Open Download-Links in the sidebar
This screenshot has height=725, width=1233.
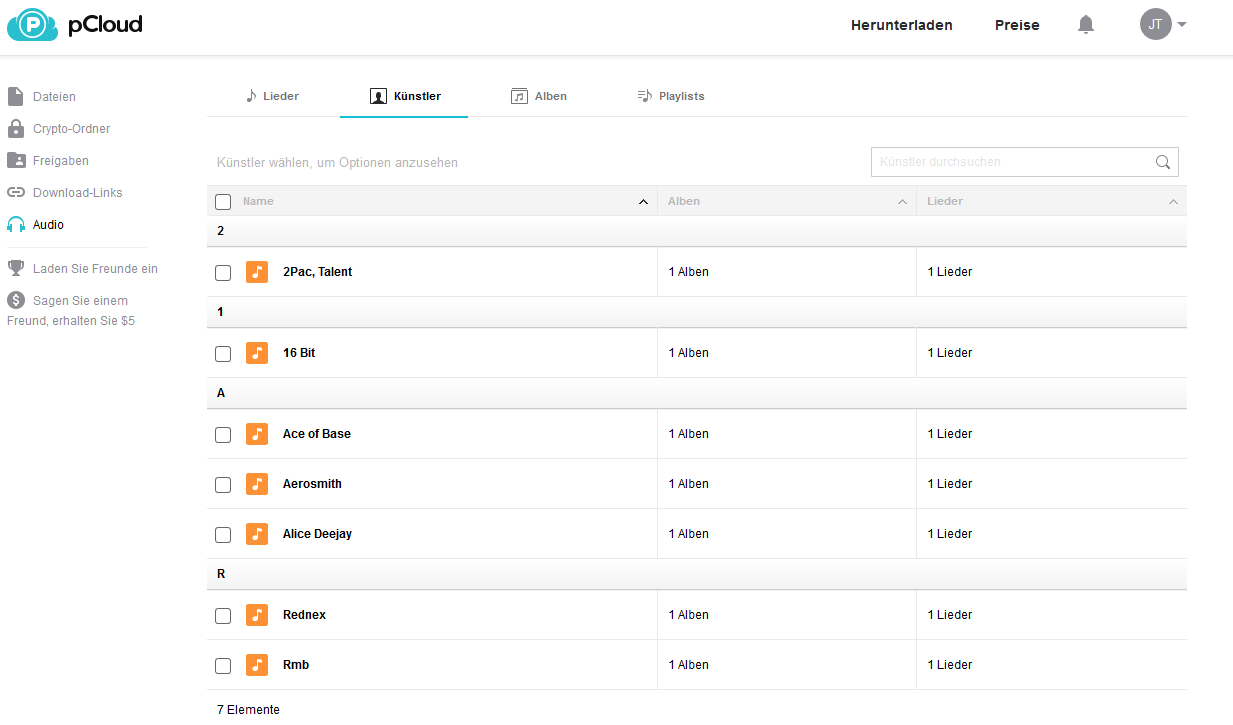(77, 193)
